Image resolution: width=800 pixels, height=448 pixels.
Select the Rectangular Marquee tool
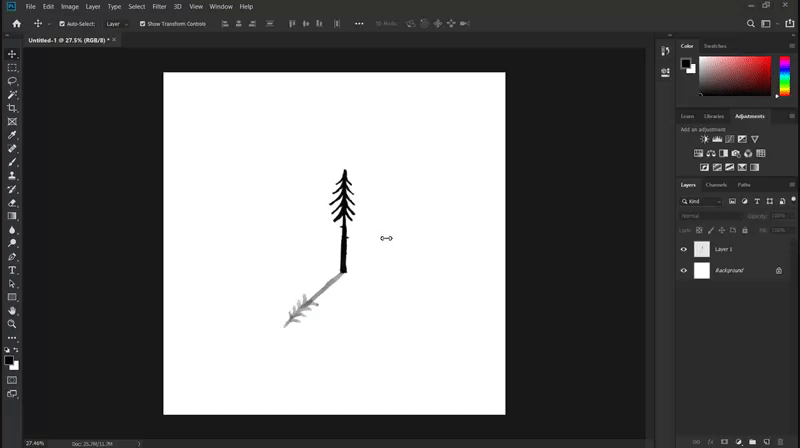[x=12, y=68]
